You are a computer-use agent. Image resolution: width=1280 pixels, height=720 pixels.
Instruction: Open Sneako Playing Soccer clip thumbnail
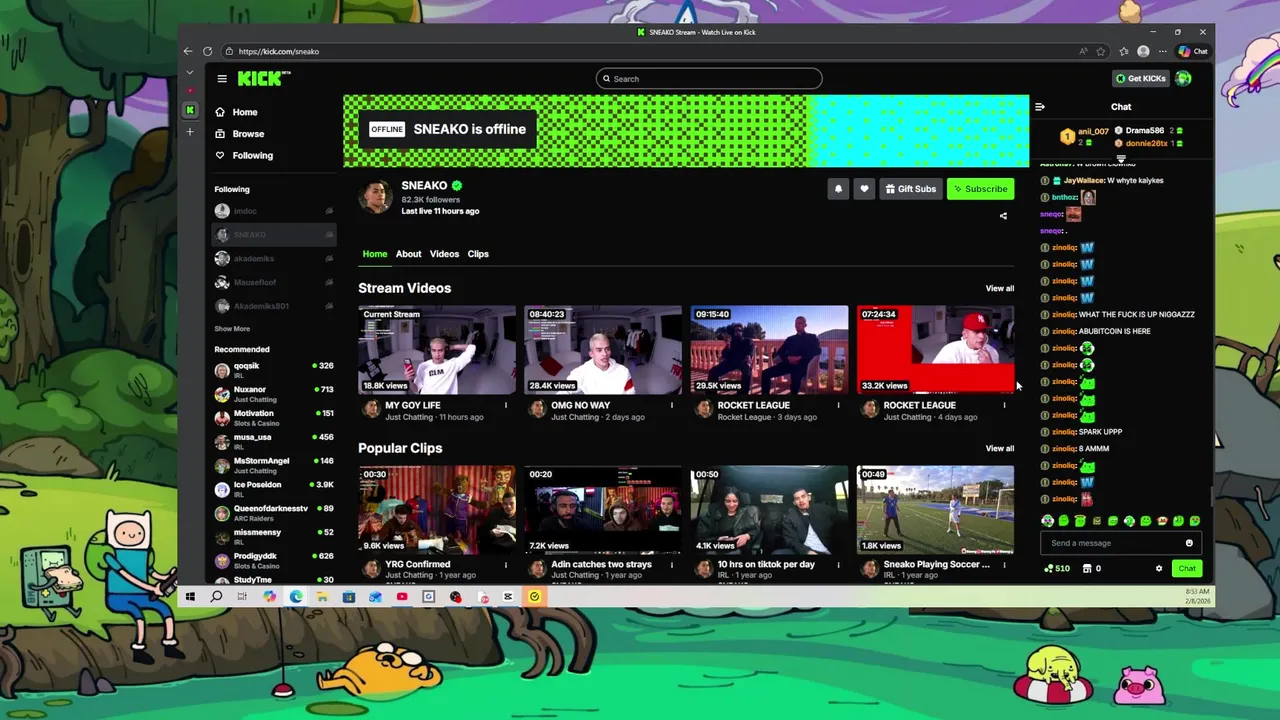pos(935,510)
